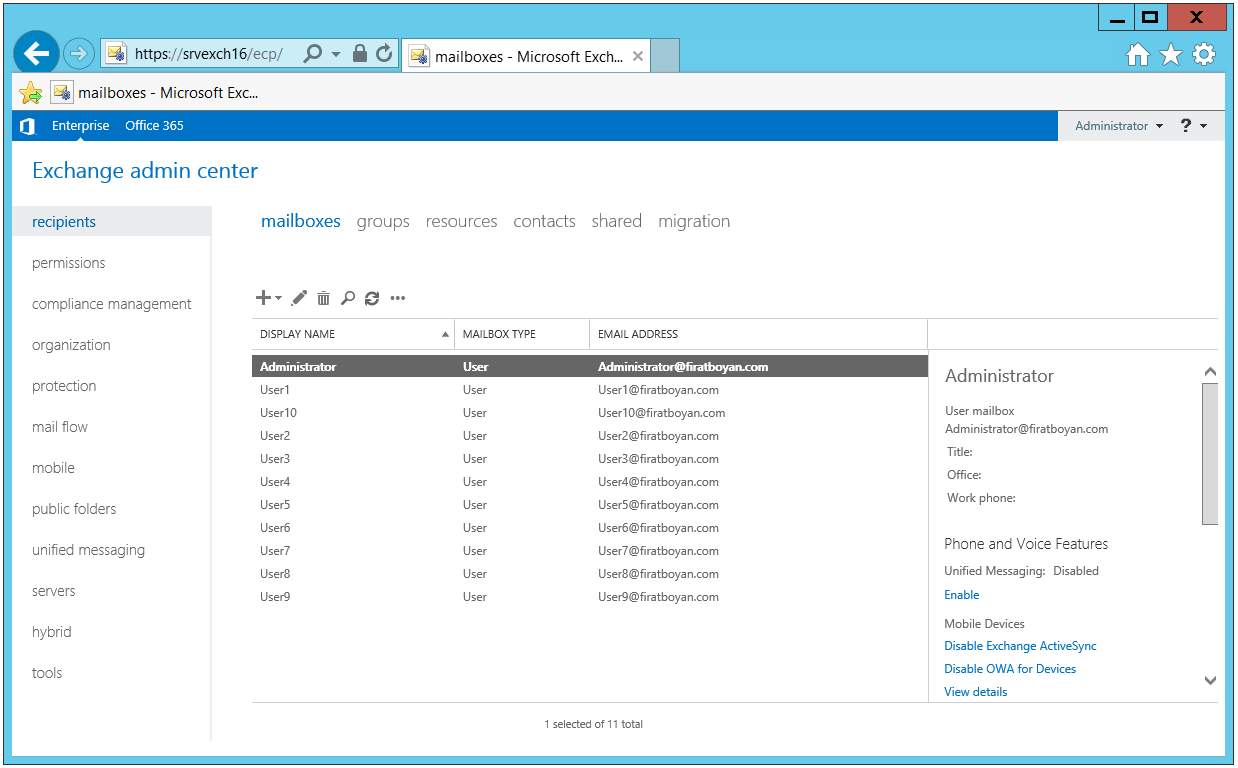Click the browser forward arrow button

coord(79,53)
